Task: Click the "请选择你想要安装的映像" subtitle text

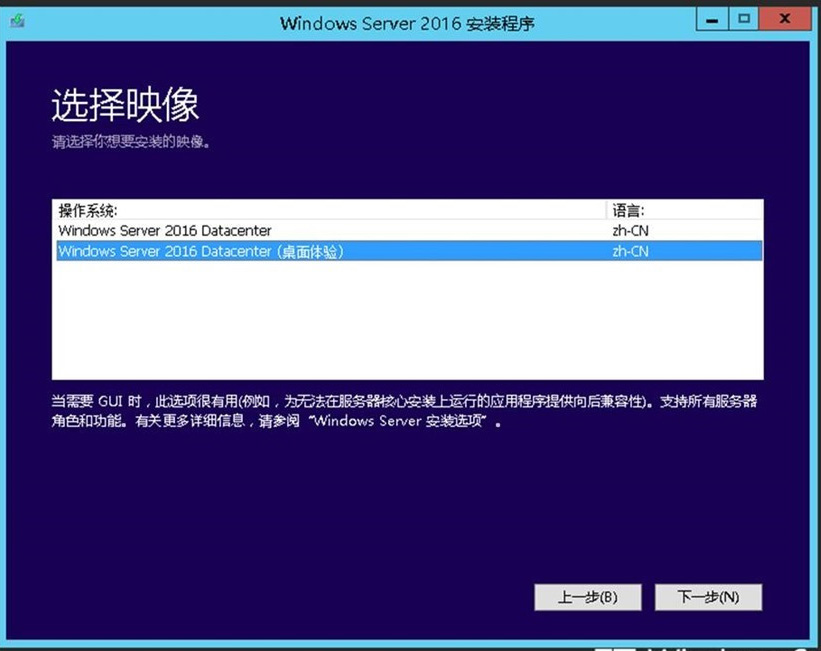Action: (131, 142)
